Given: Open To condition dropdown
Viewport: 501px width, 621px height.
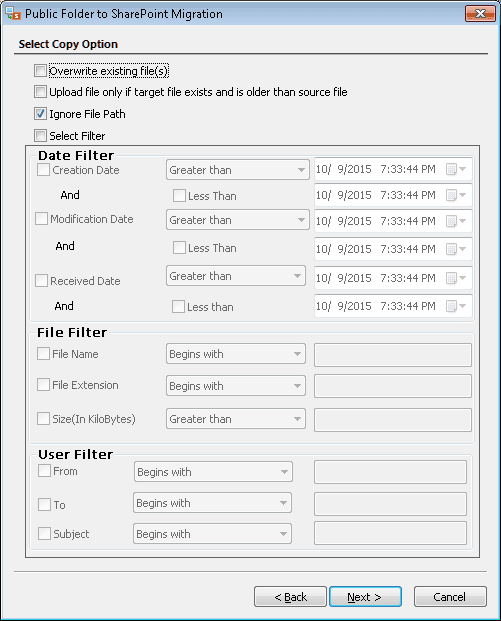Looking at the screenshot, I should pos(212,503).
